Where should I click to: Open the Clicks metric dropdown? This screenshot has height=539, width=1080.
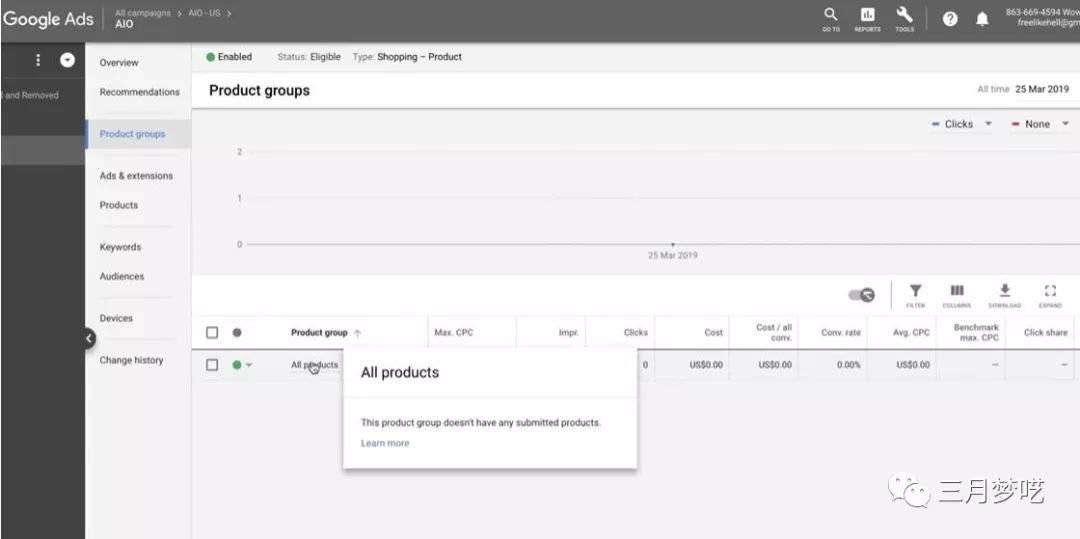click(961, 124)
